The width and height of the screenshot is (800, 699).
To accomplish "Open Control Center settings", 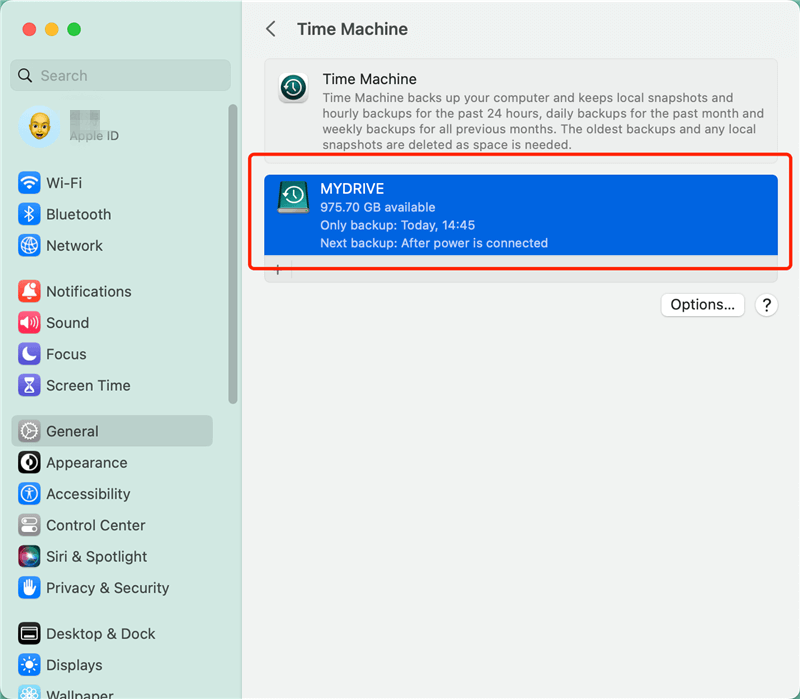I will click(x=93, y=525).
